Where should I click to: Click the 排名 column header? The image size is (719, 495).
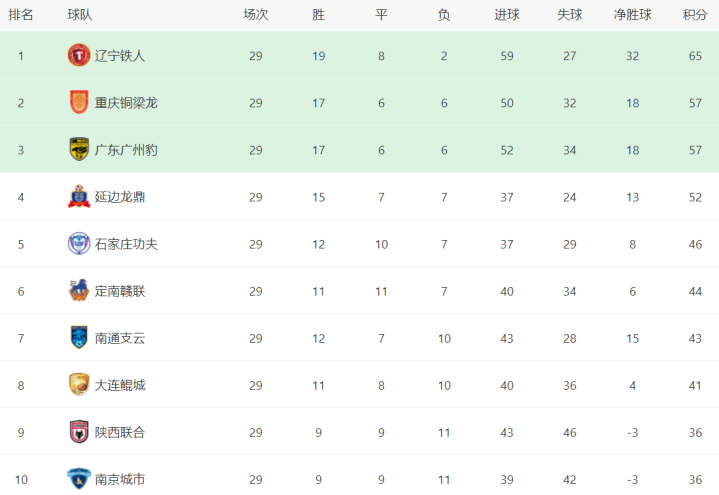[x=21, y=15]
